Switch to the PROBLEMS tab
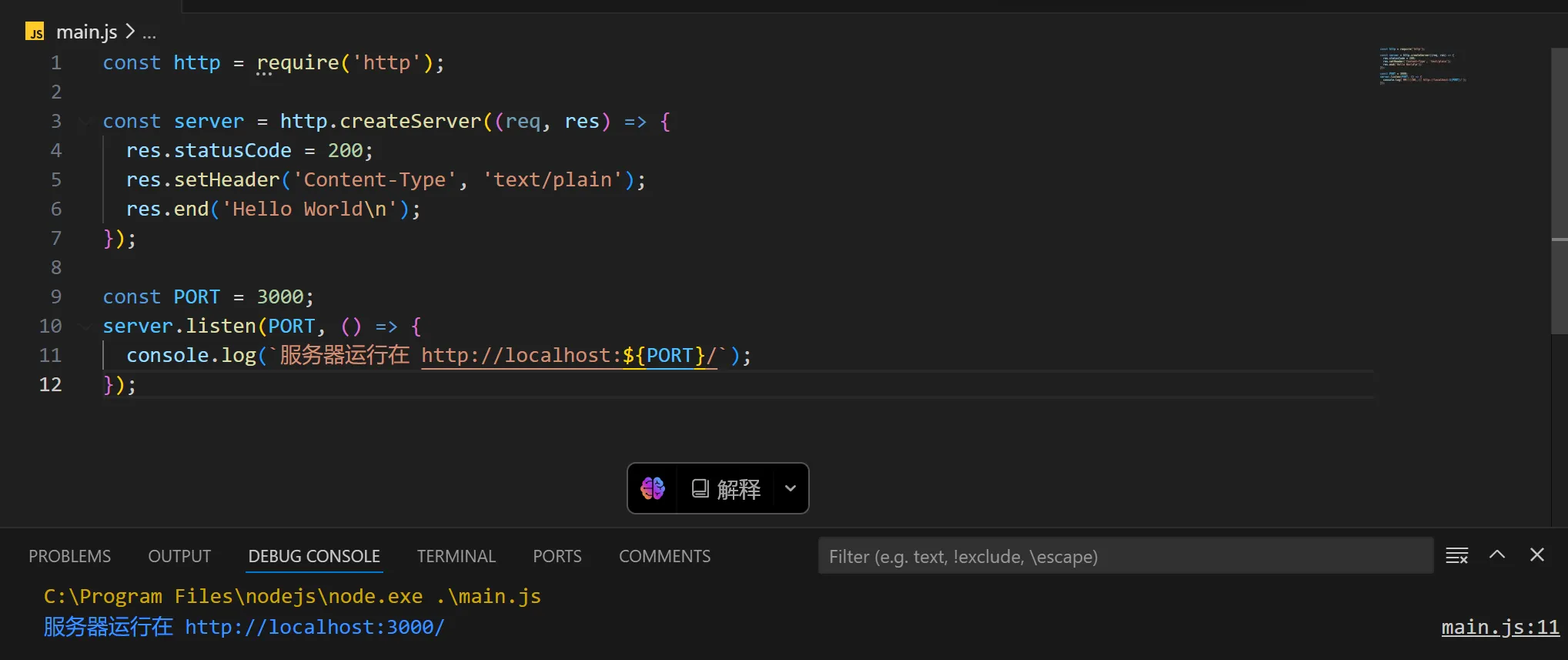This screenshot has width=1568, height=660. [x=69, y=556]
